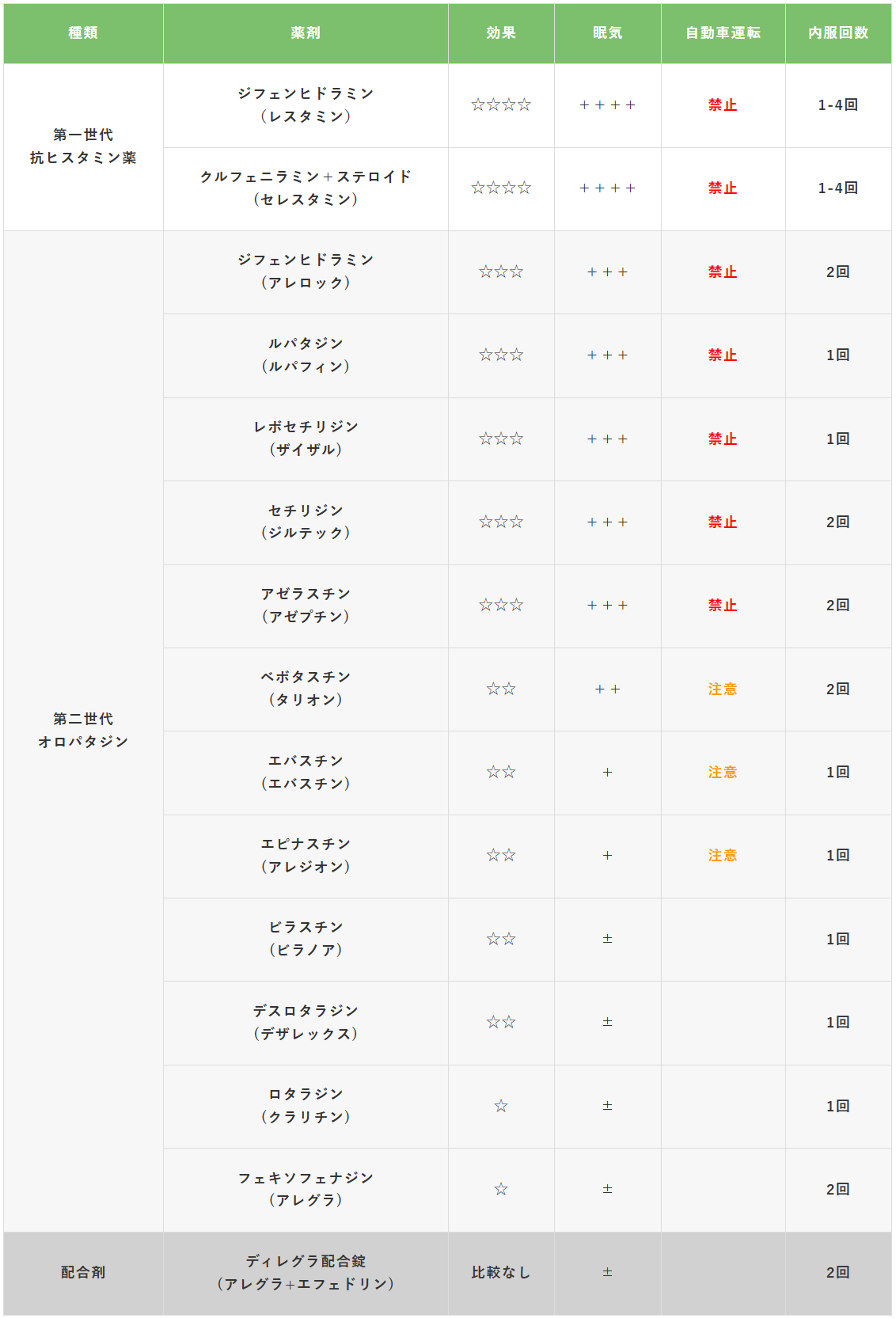The width and height of the screenshot is (896, 1318).
Task: Click the three-star rating for ザイザル
Action: [x=501, y=439]
